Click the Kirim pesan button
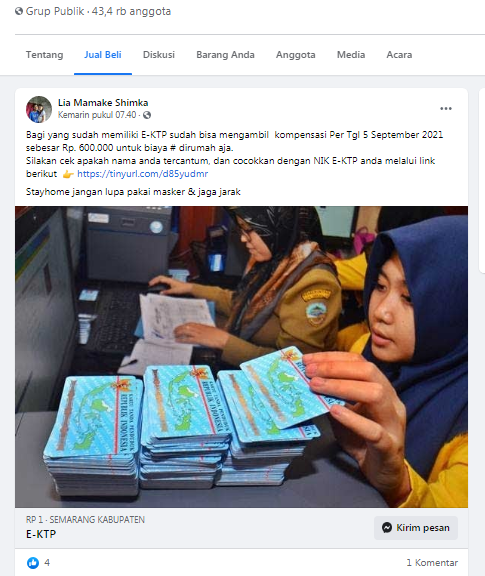485x576 pixels. click(416, 528)
